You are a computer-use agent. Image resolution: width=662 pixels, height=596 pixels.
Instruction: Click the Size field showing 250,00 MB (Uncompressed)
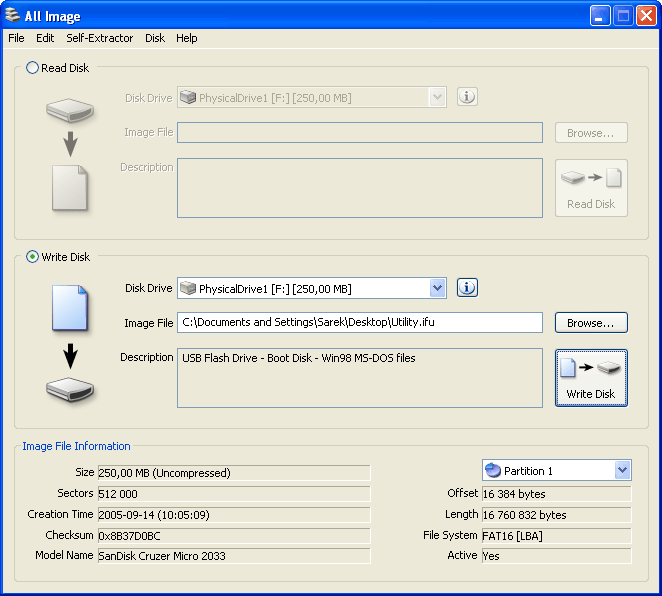(x=234, y=473)
